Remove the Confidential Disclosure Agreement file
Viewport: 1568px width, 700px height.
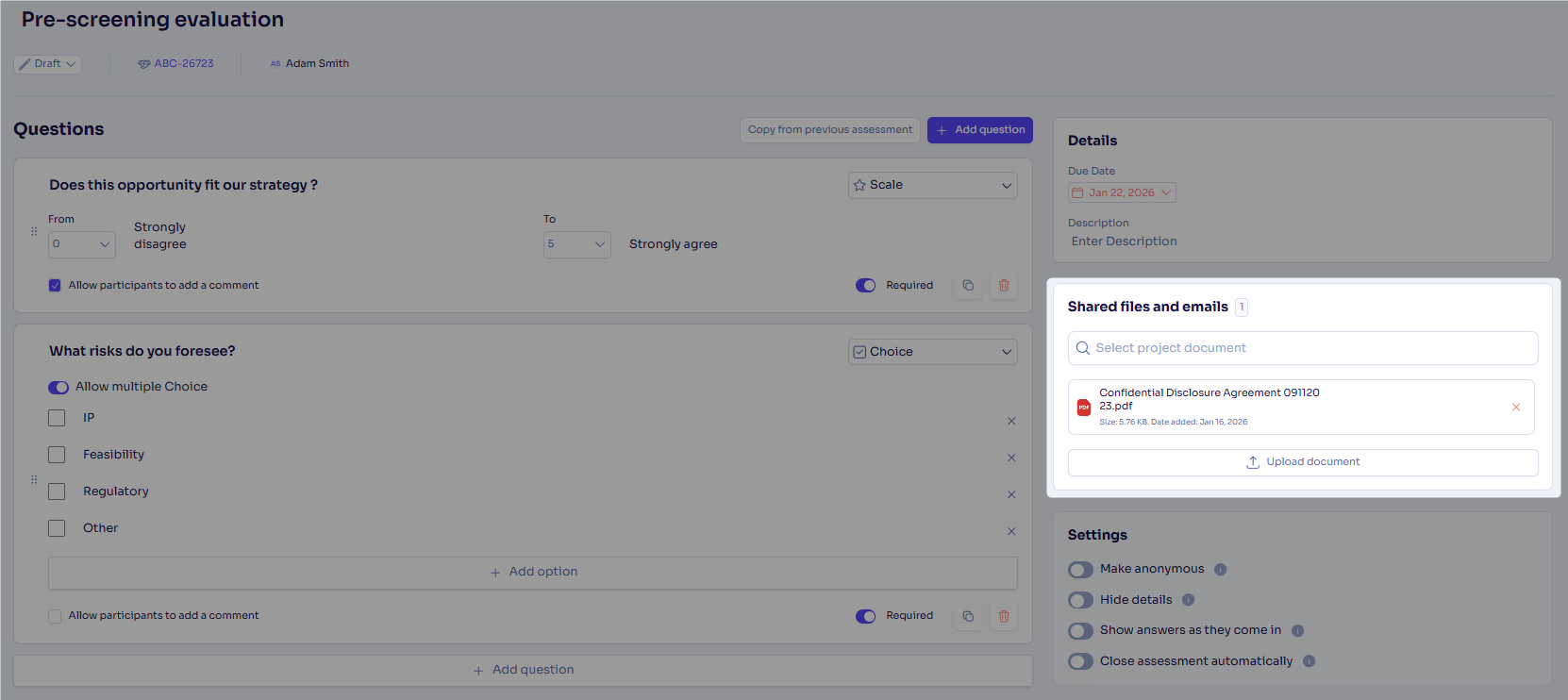point(1516,408)
